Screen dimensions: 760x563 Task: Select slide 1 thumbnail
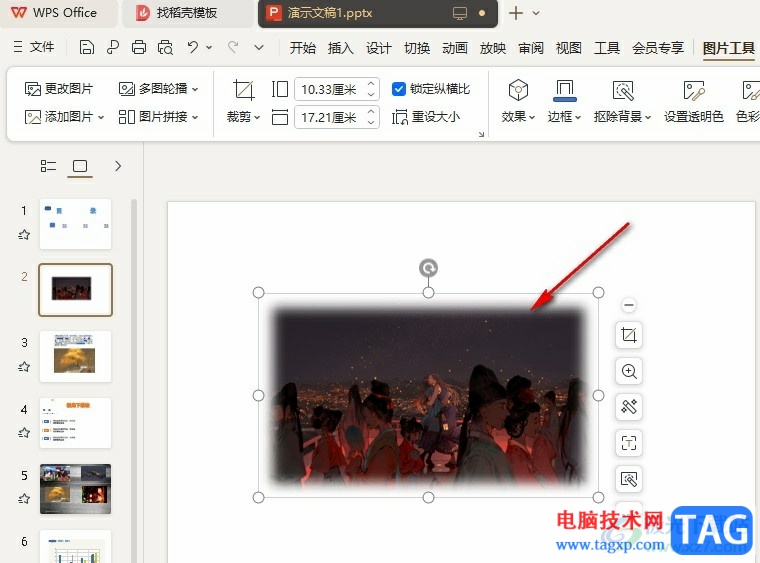(75, 224)
